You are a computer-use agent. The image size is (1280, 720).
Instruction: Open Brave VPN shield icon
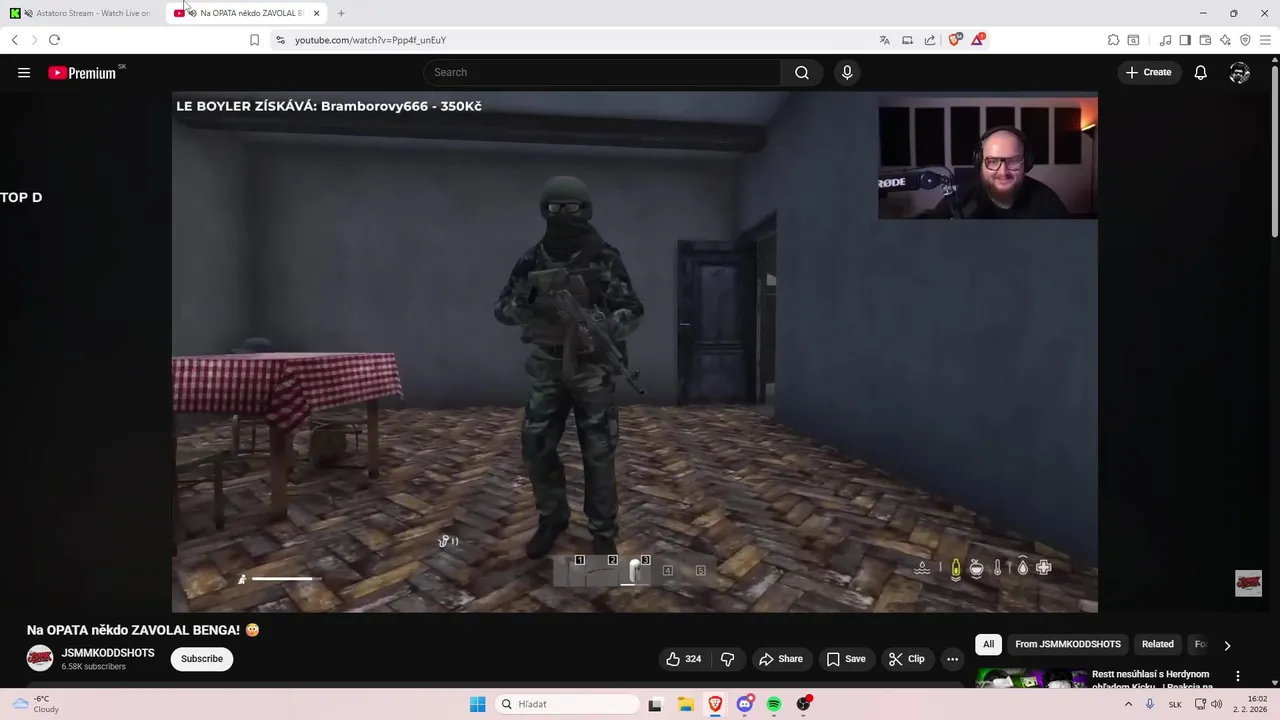(1245, 40)
